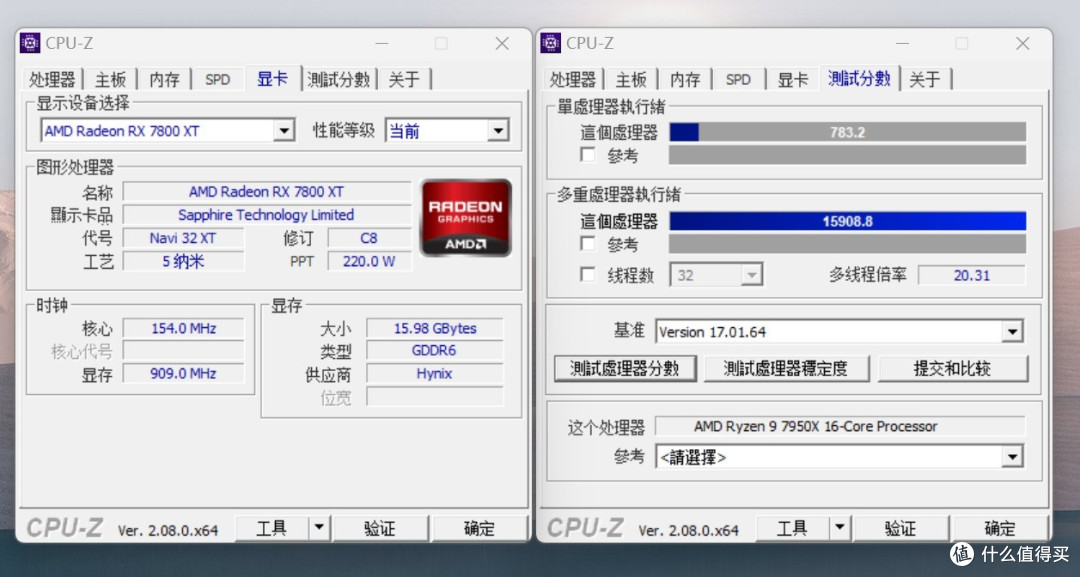This screenshot has width=1080, height=577.
Task: Close the left CPU-Z window
Action: (502, 43)
